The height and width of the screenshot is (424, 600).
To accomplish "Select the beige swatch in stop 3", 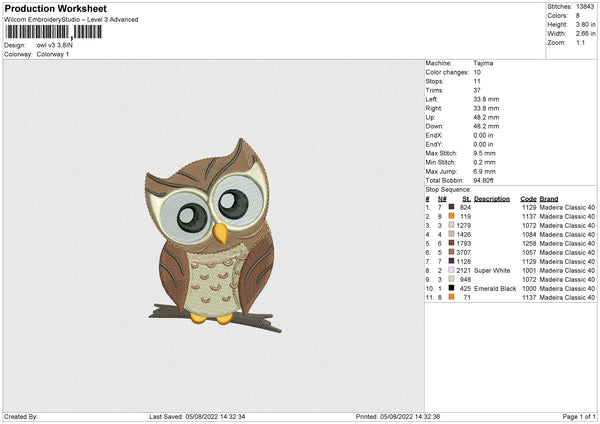I will [452, 225].
